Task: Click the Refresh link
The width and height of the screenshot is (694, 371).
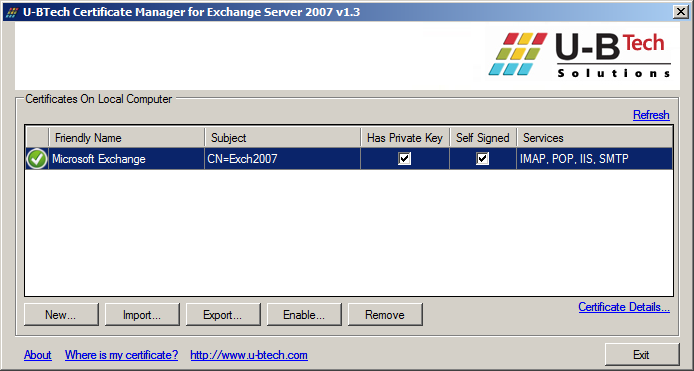Action: [651, 115]
